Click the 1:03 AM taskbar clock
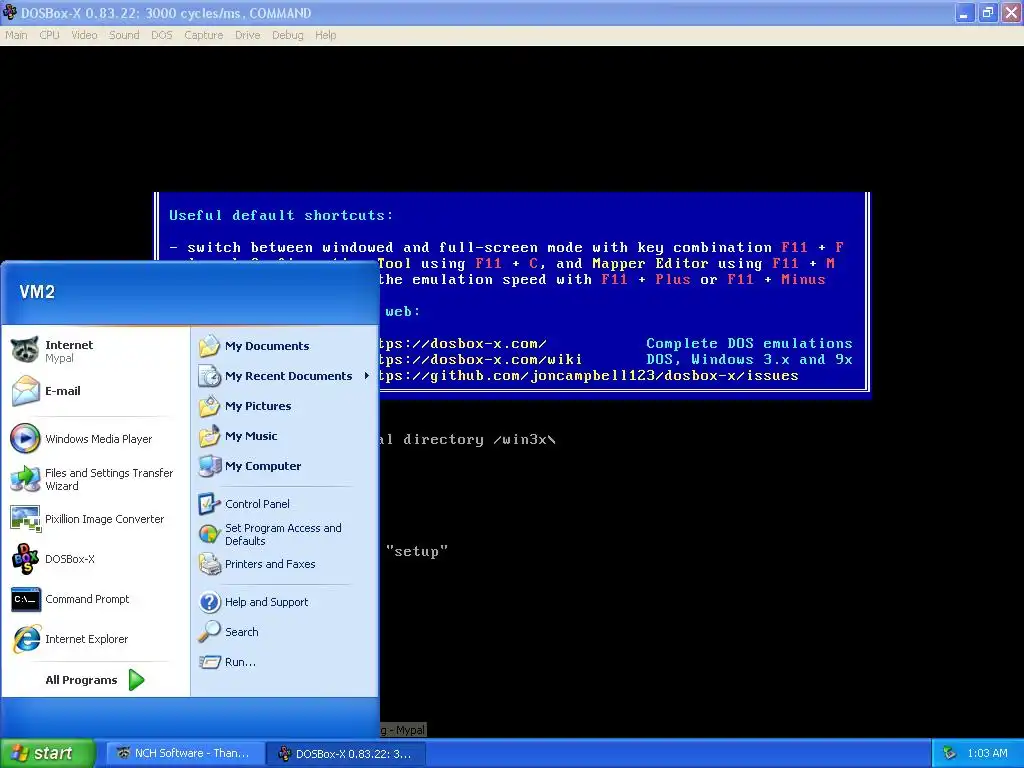The width and height of the screenshot is (1024, 768). click(x=987, y=754)
